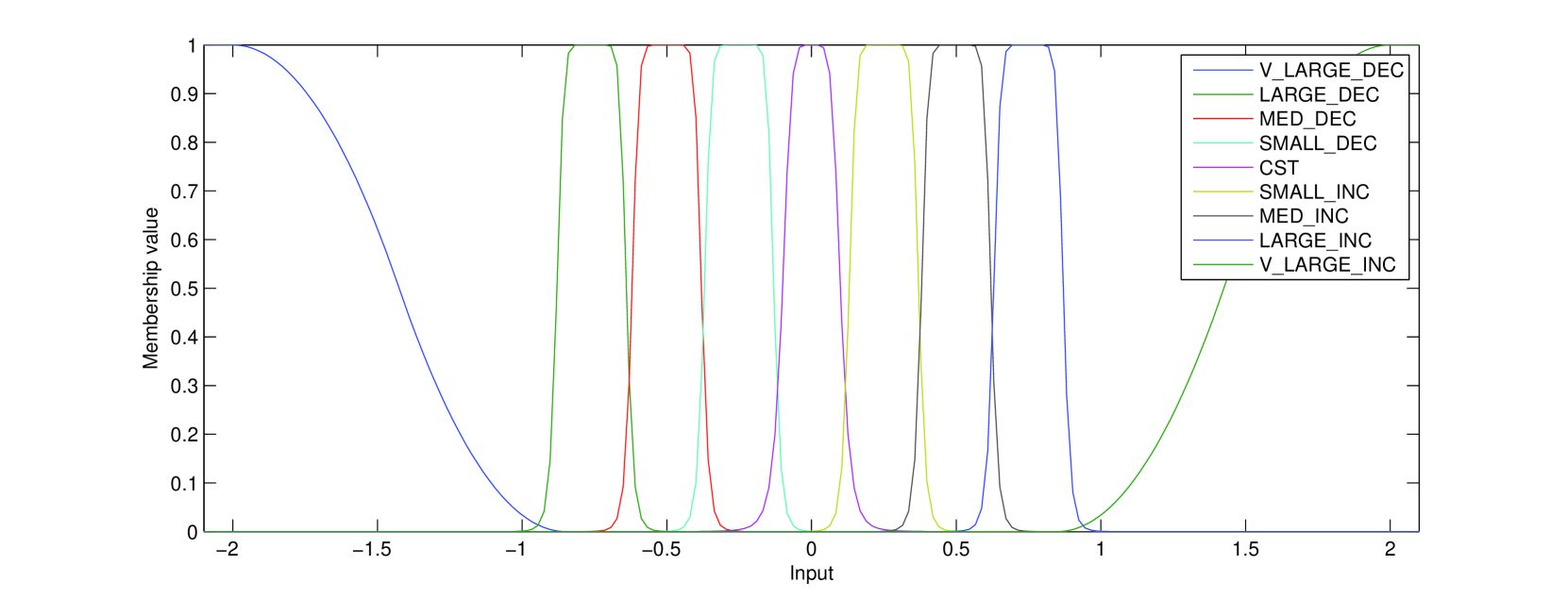The width and height of the screenshot is (1568, 599).
Task: Click the red line sample beside MED_DEC
Action: click(1222, 120)
